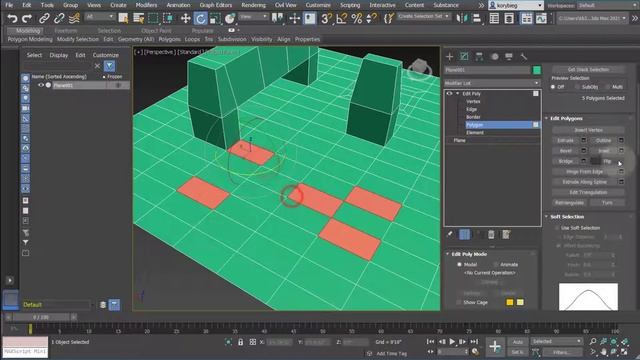Toggle visibility eye for Plane001 in explorer
Viewport: 640px width, 360px height.
[41, 85]
